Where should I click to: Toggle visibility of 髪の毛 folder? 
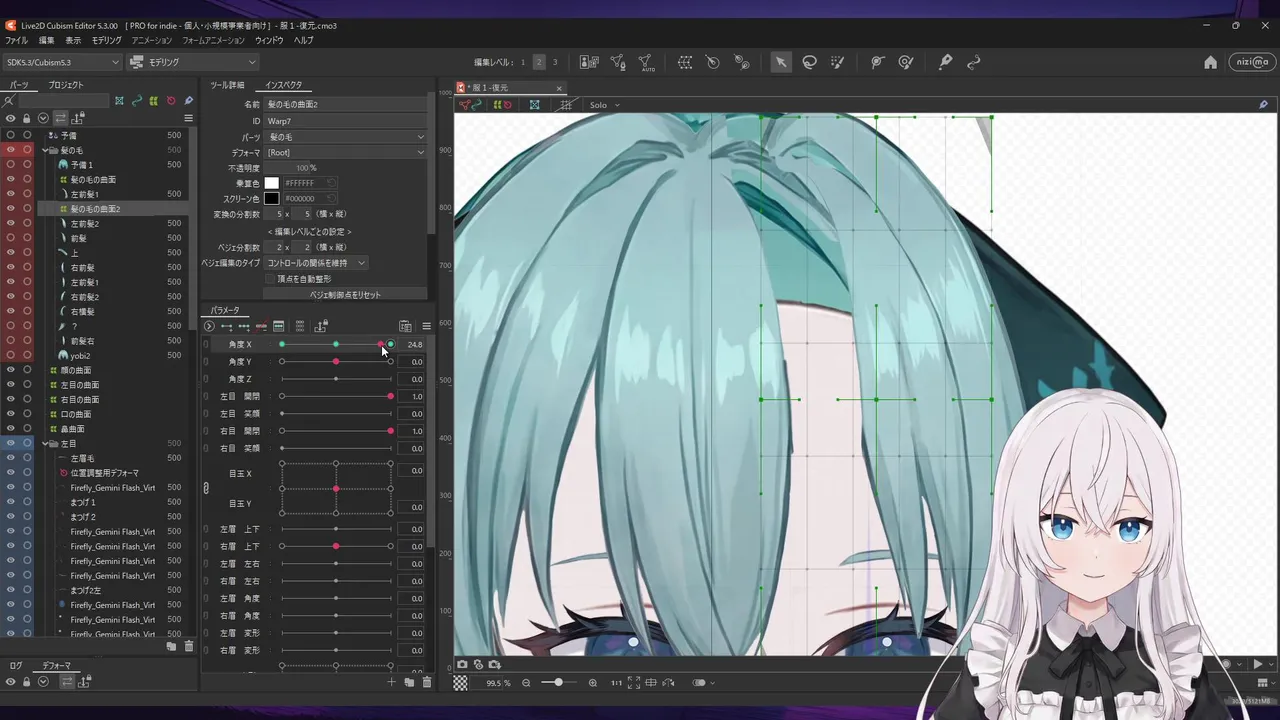(x=11, y=150)
